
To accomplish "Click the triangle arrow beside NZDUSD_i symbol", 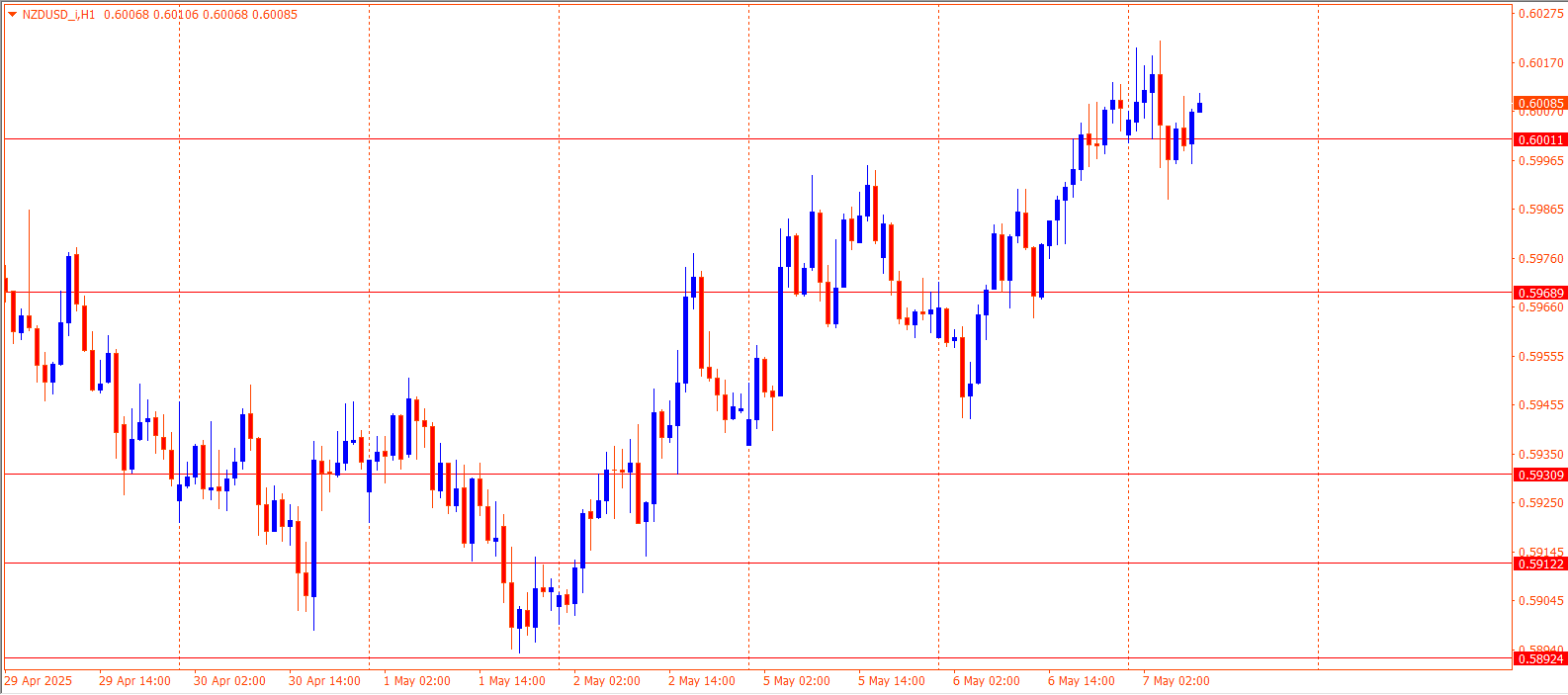I will coord(12,15).
